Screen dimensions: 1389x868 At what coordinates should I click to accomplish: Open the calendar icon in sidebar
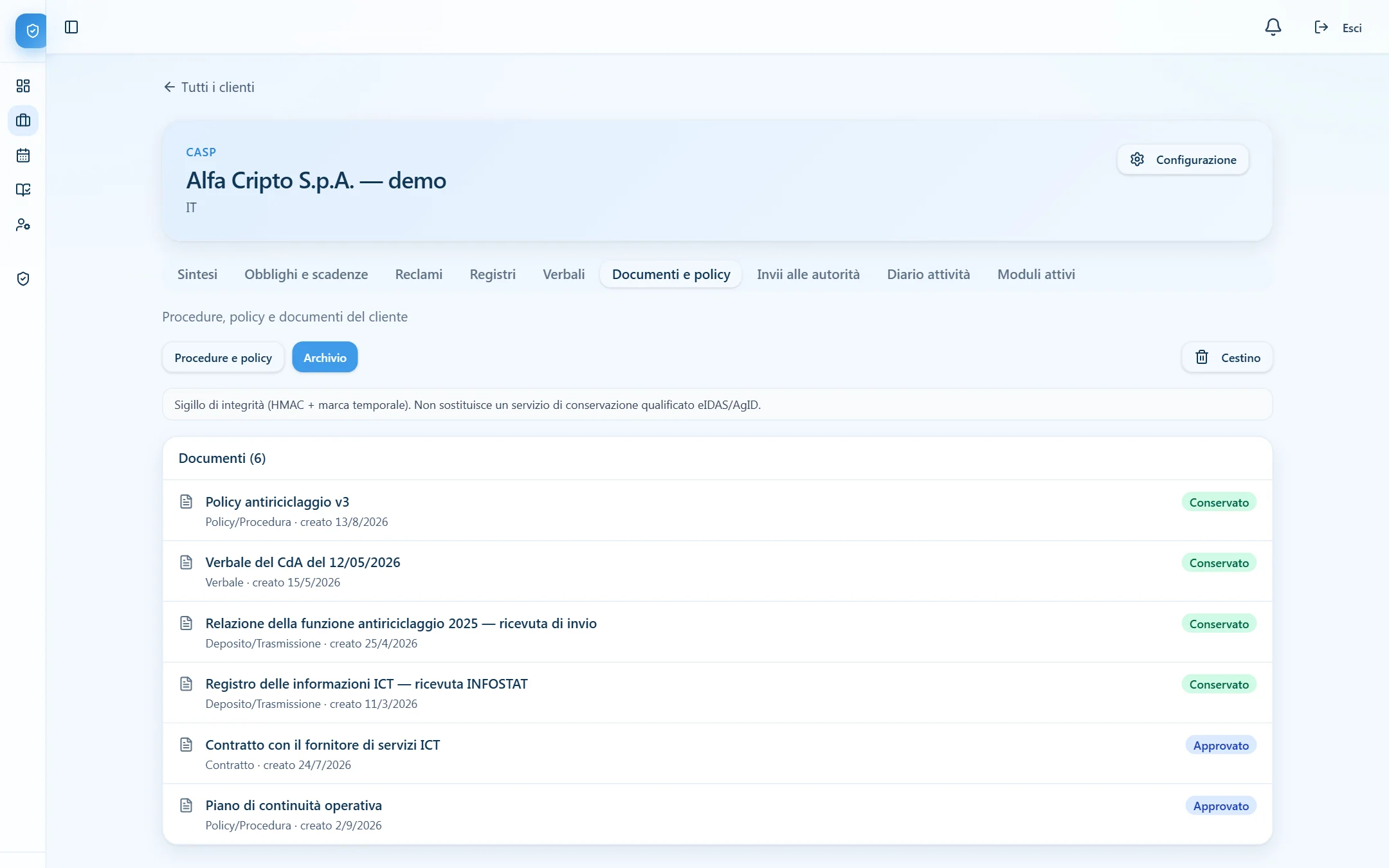tap(23, 155)
